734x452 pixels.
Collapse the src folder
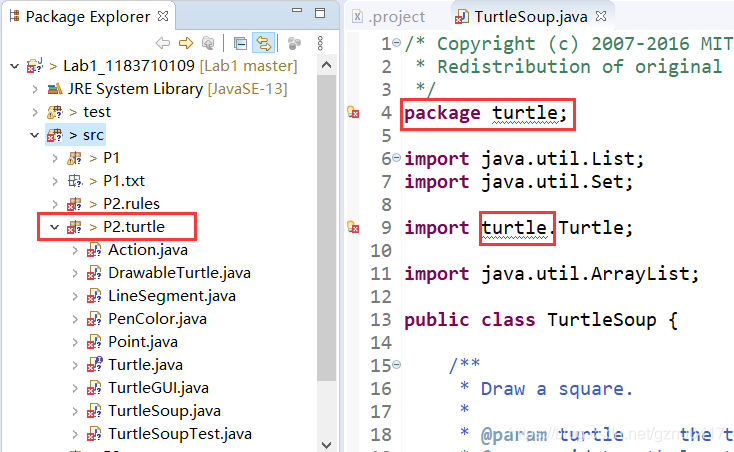35,135
